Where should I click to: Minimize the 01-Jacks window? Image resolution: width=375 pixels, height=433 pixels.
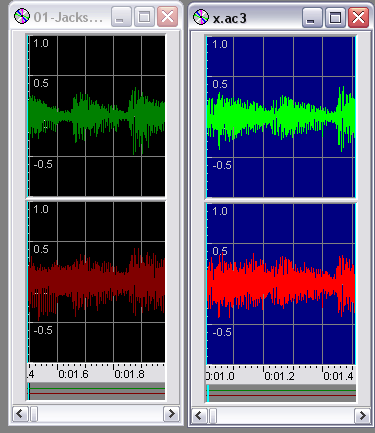(120, 16)
